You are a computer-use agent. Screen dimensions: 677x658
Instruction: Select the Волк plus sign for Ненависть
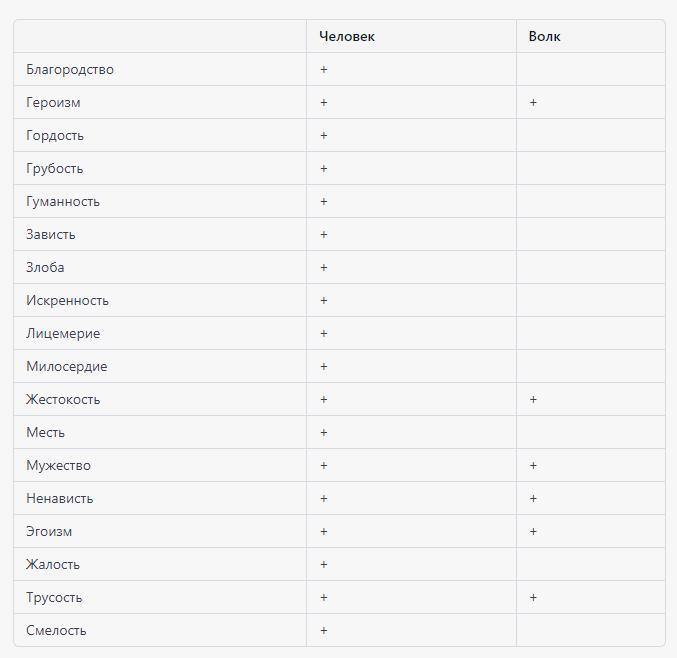tap(534, 499)
